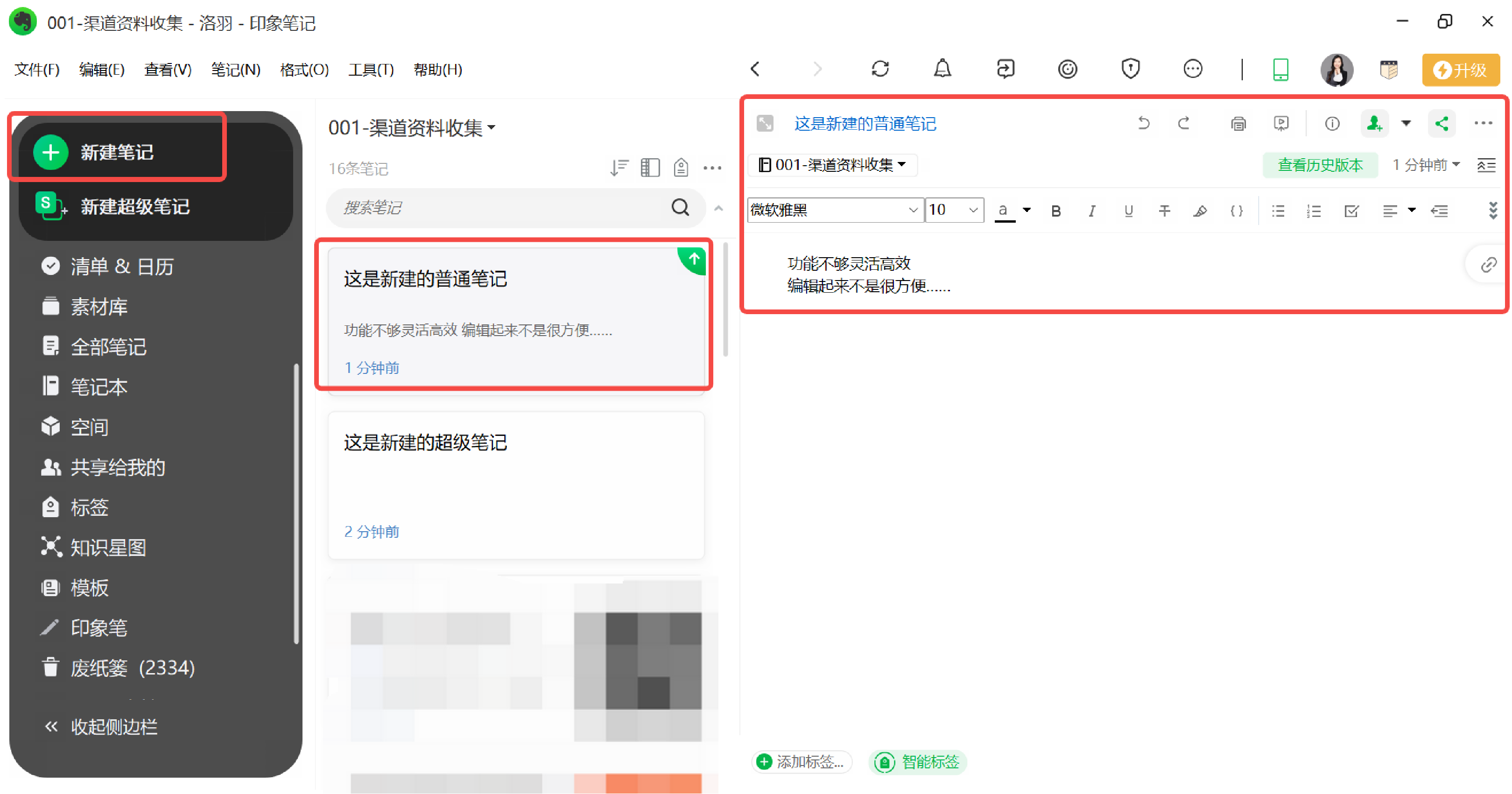Click the shield security icon
The height and width of the screenshot is (794, 1512).
[1130, 69]
